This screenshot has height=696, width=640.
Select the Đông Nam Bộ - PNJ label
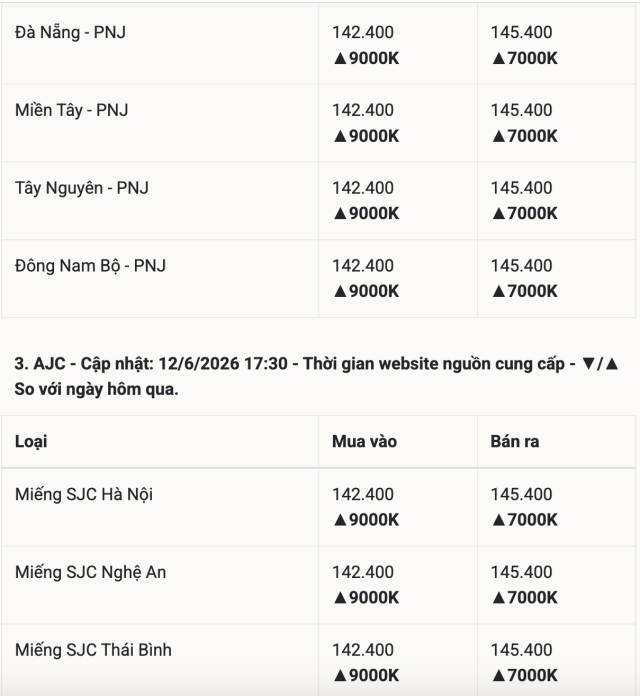[90, 266]
